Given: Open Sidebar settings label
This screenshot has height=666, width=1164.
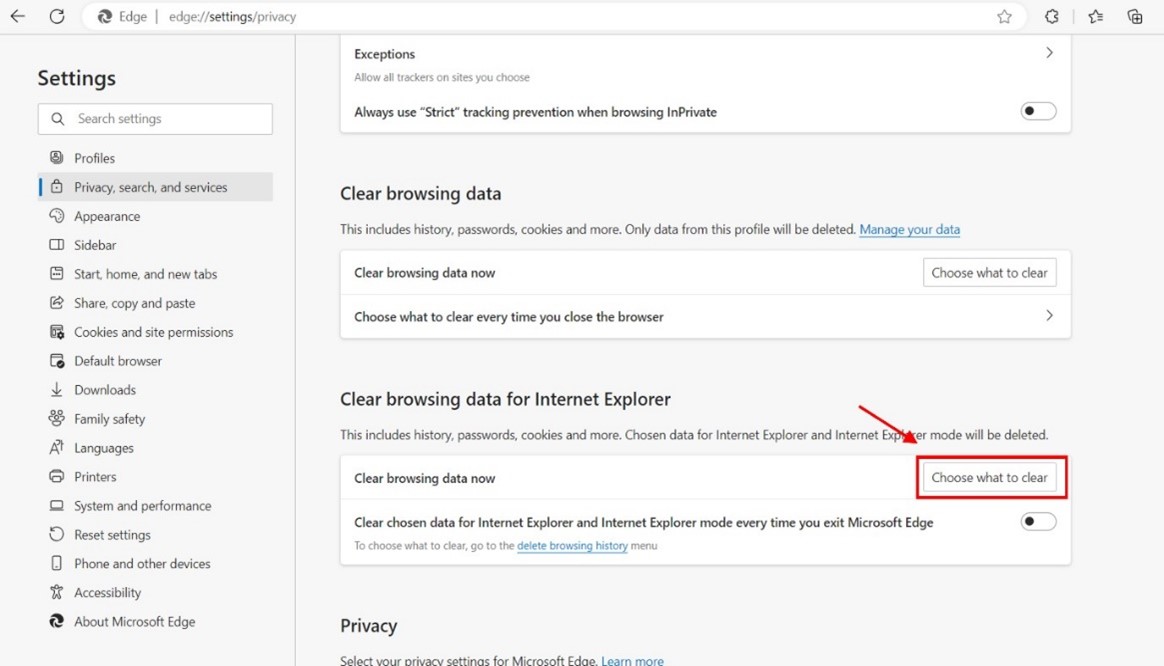Looking at the screenshot, I should pos(95,245).
